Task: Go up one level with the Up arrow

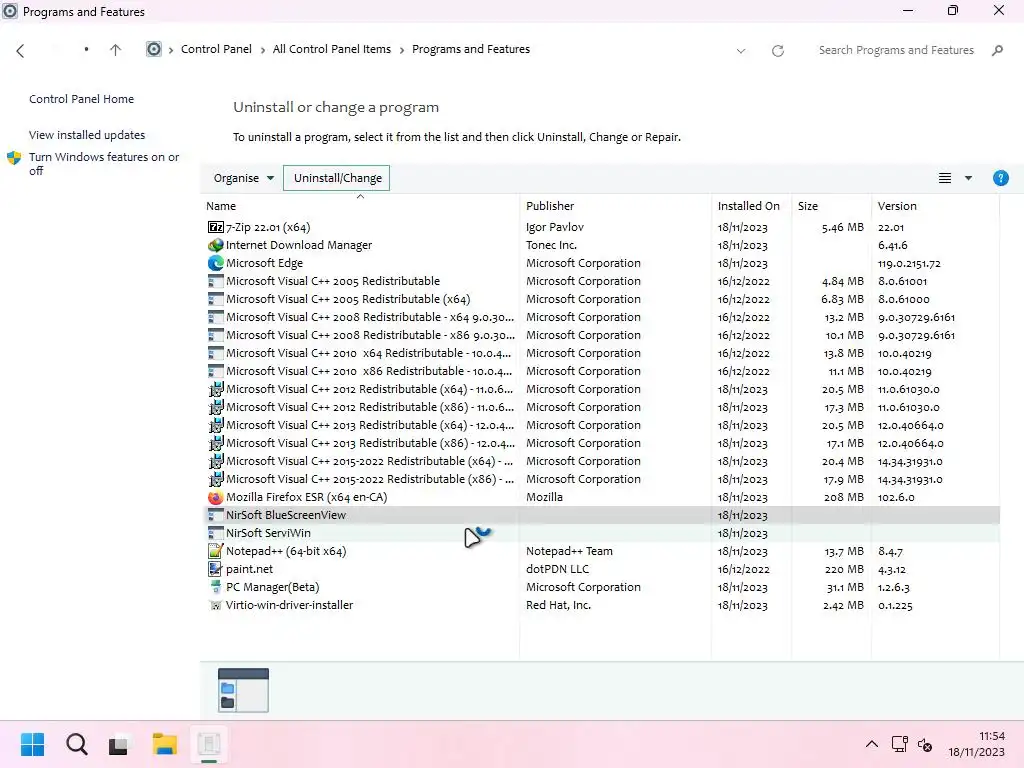Action: pos(116,50)
